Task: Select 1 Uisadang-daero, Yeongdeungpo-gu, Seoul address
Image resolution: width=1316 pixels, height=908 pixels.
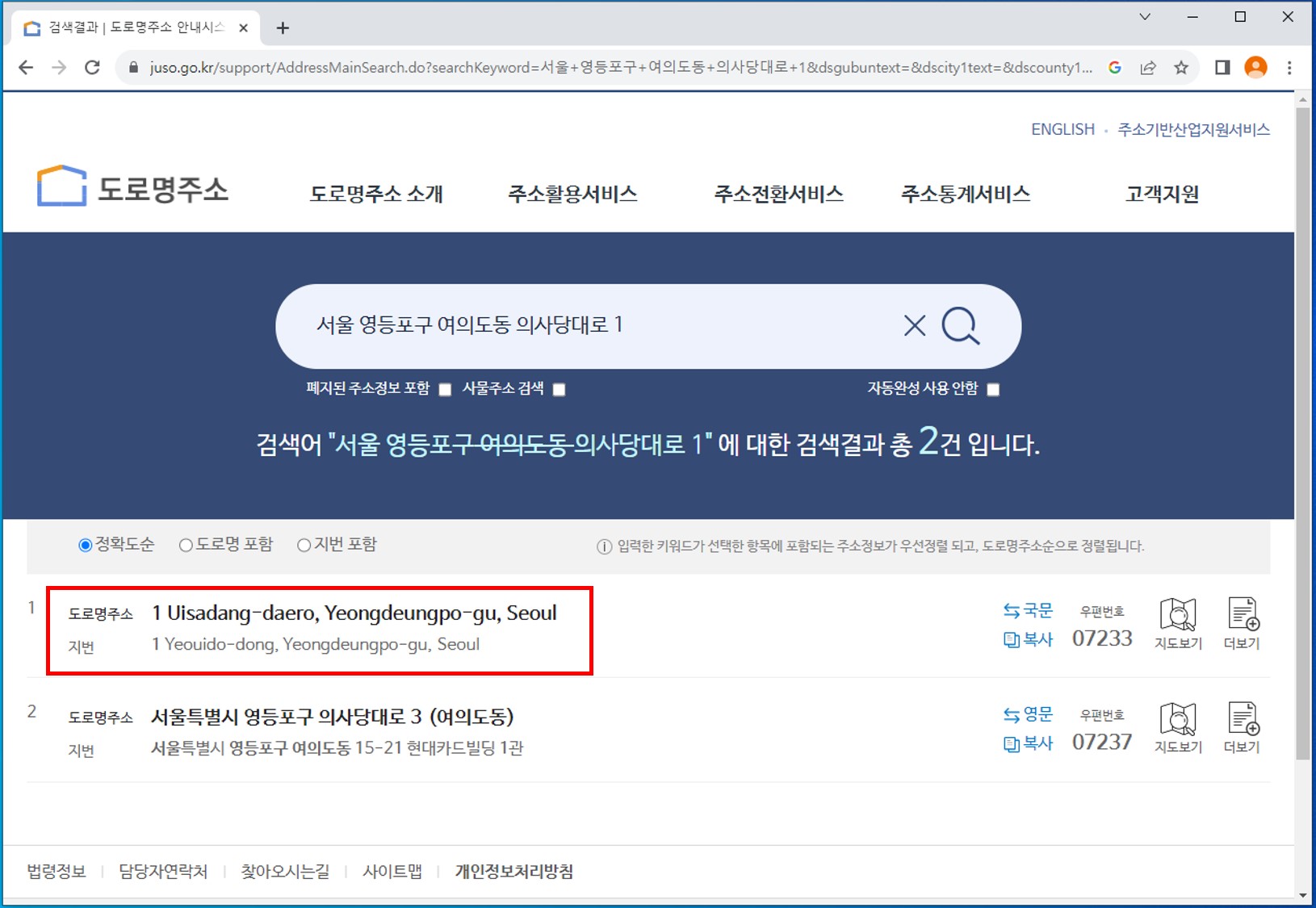Action: click(354, 613)
